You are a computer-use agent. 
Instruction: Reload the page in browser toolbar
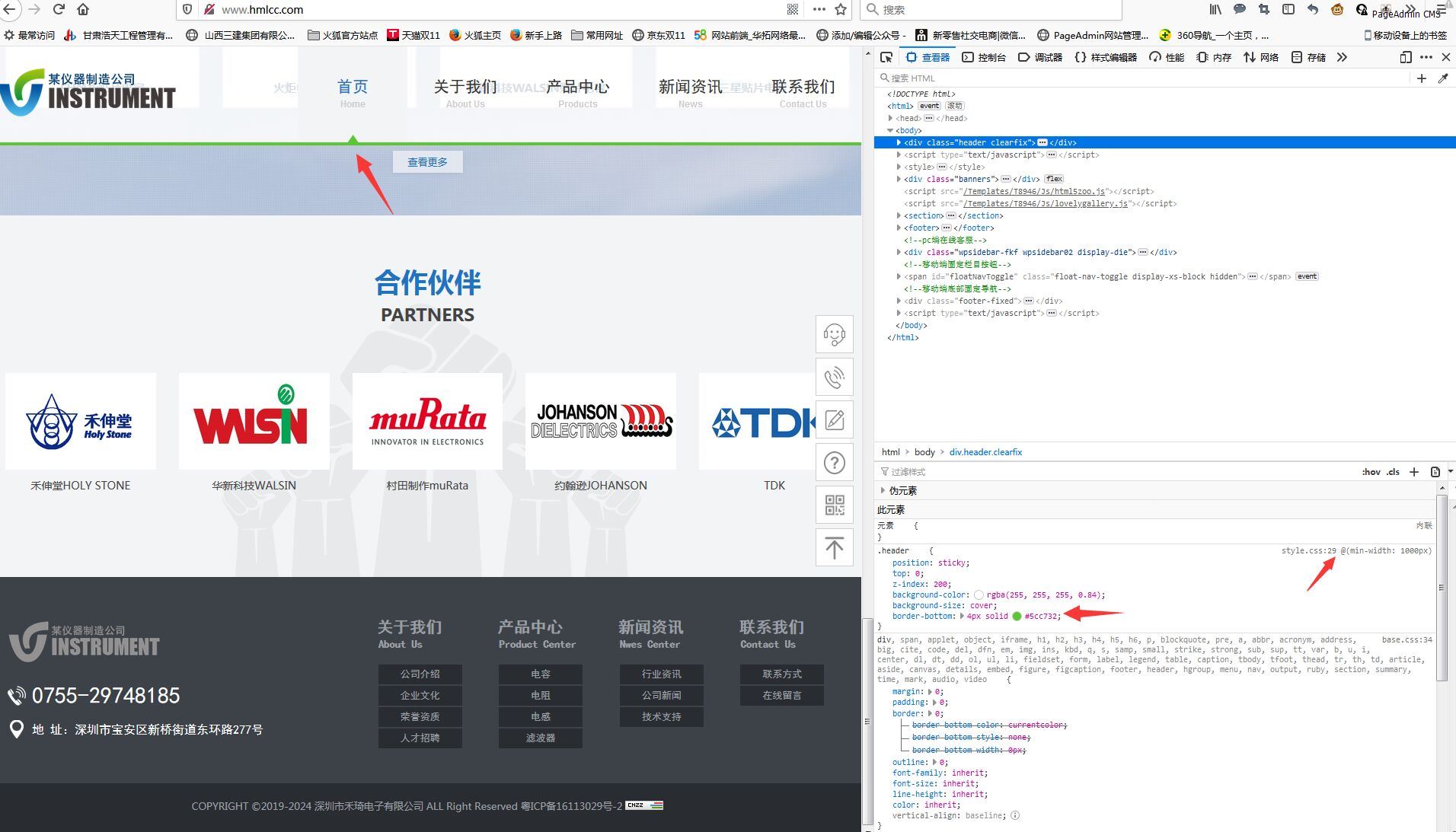[x=59, y=9]
